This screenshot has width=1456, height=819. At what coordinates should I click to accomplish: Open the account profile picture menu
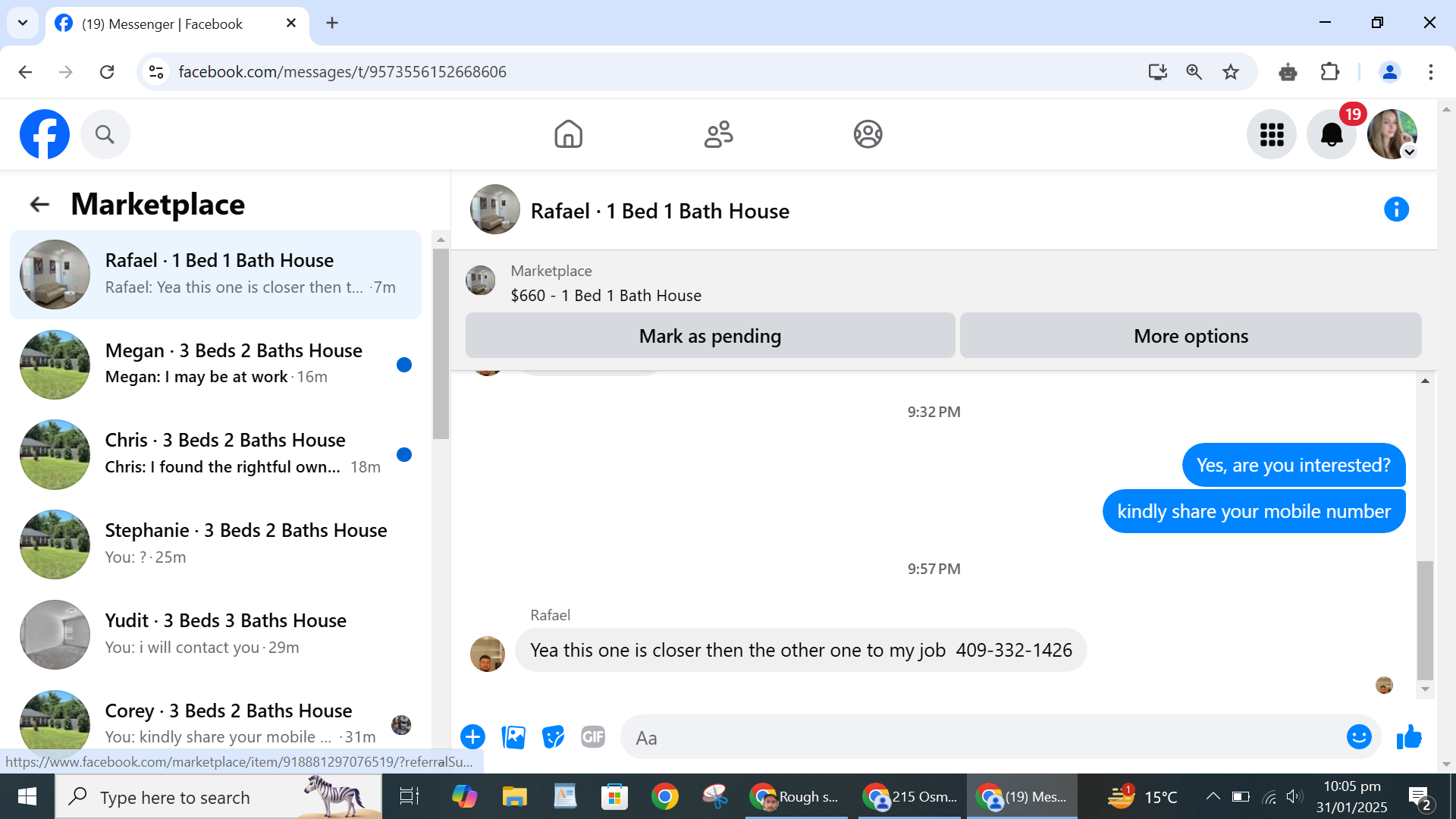[x=1392, y=134]
